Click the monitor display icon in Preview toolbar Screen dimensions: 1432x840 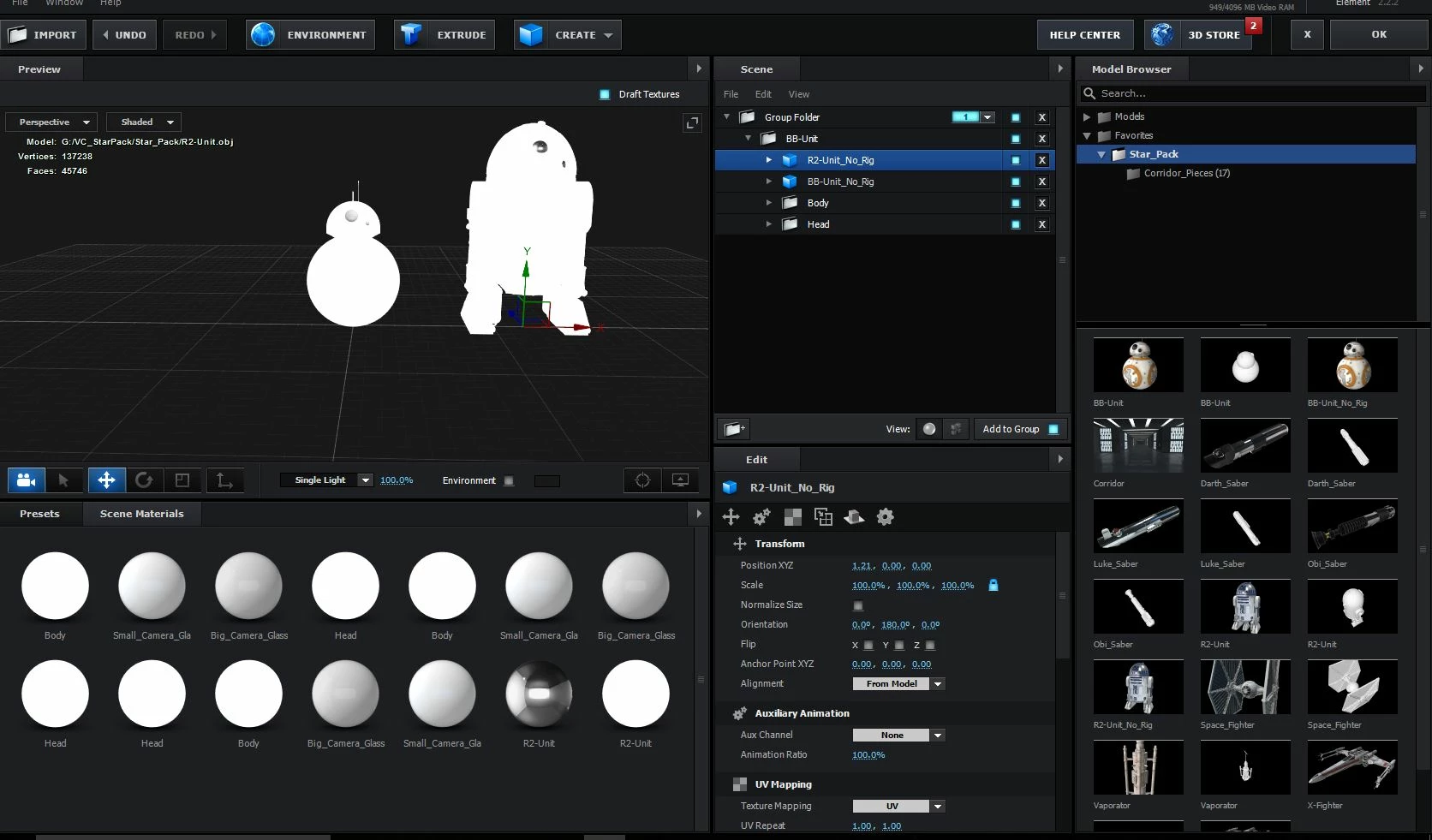[681, 480]
